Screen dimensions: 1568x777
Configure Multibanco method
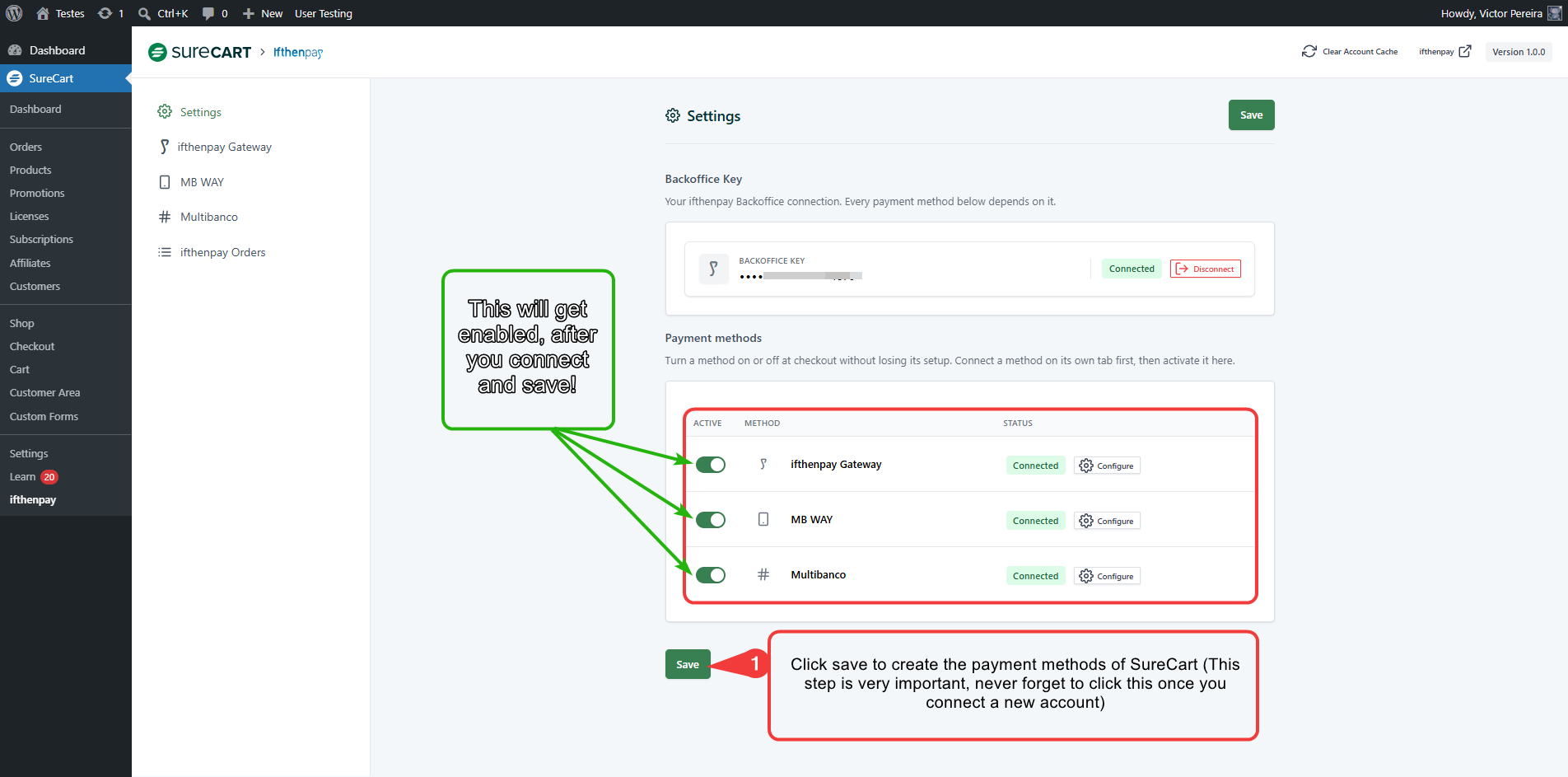coord(1107,576)
